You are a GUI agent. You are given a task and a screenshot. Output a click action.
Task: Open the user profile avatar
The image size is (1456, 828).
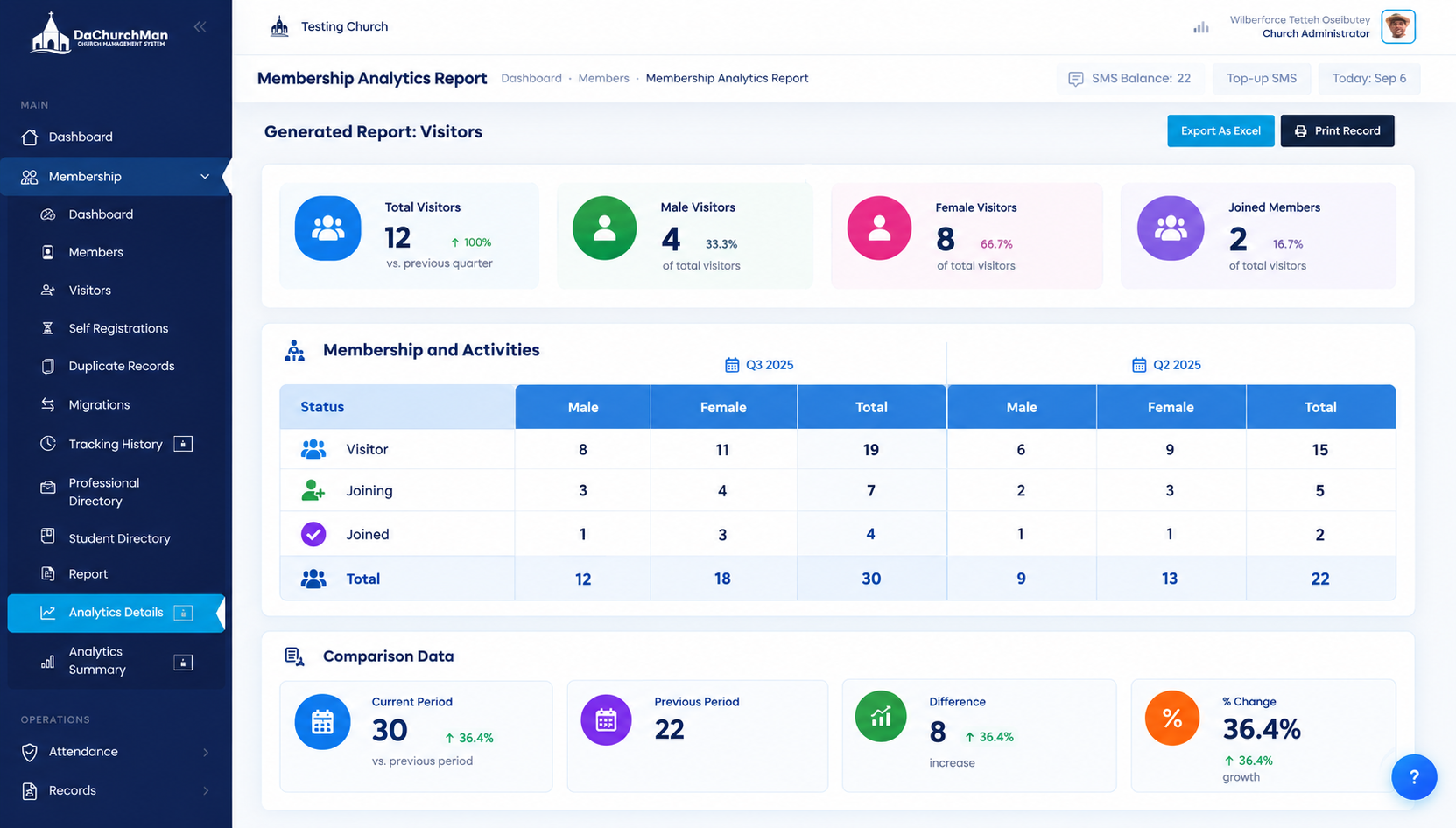click(1398, 26)
